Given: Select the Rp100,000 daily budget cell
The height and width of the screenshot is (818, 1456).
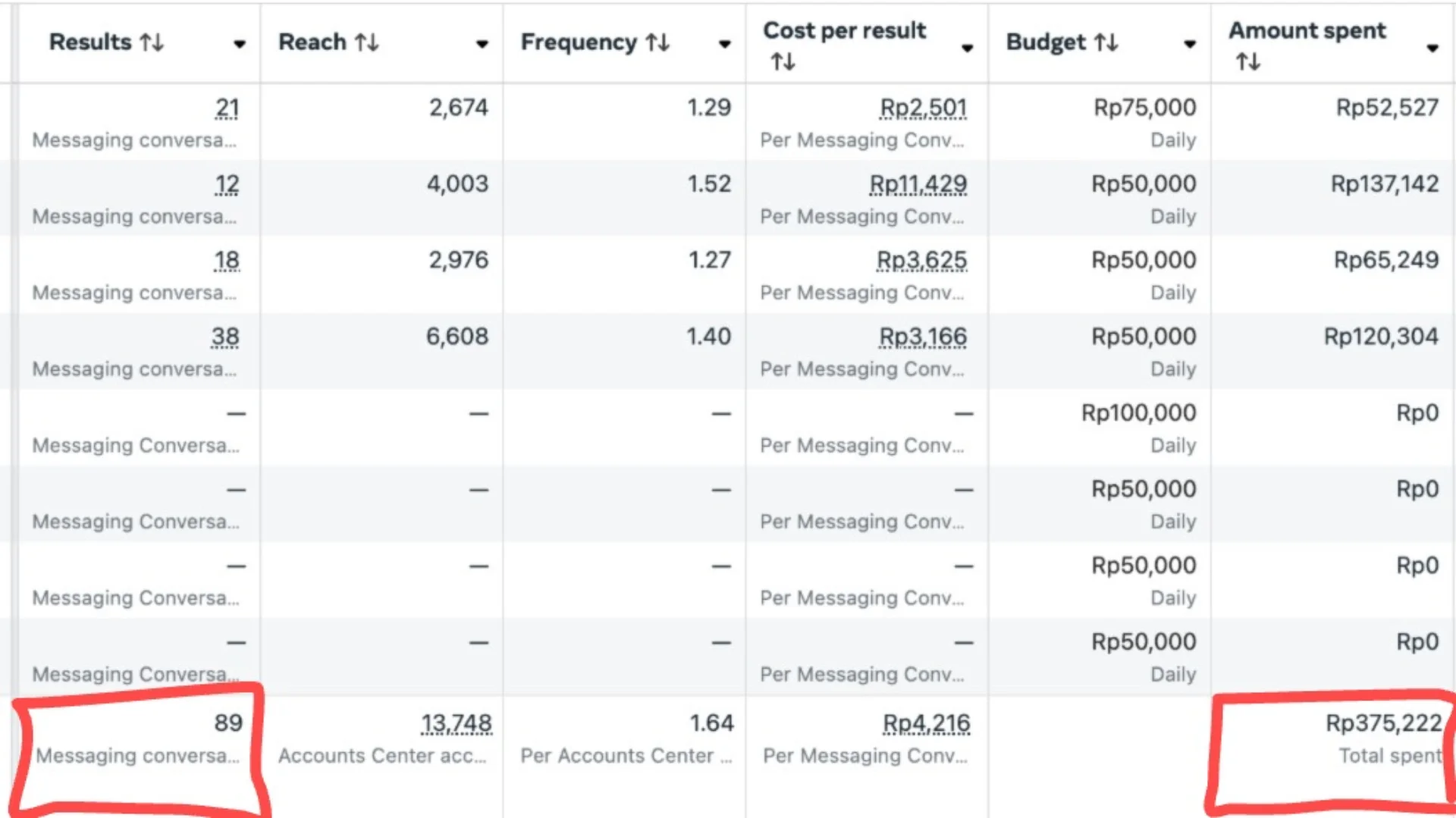Looking at the screenshot, I should [x=1138, y=413].
